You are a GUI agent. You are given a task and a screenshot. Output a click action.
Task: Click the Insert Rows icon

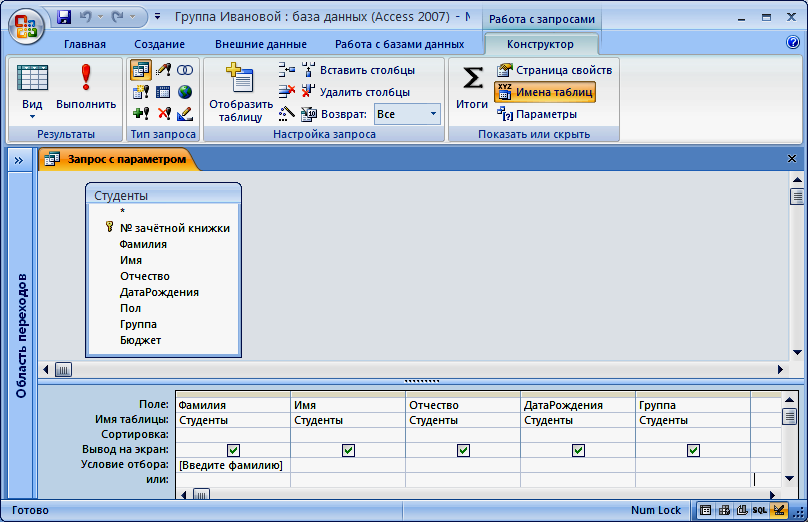tap(287, 70)
